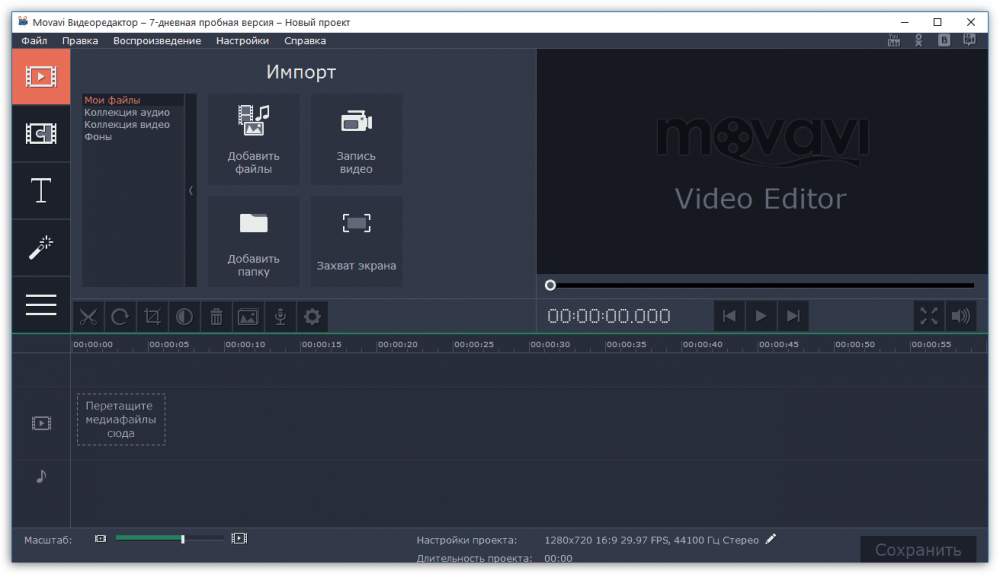Click the Добавить файлы button
The width and height of the screenshot is (1000, 574).
pyautogui.click(x=254, y=141)
